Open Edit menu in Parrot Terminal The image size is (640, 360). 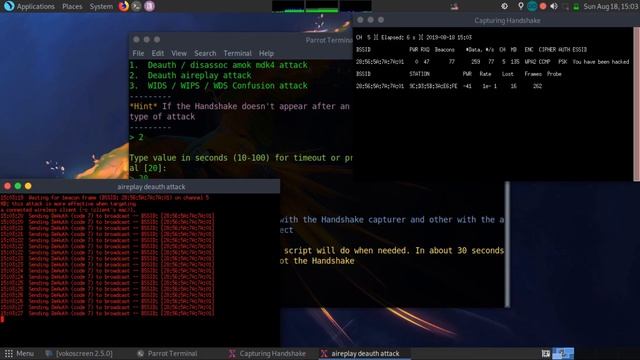click(x=158, y=53)
